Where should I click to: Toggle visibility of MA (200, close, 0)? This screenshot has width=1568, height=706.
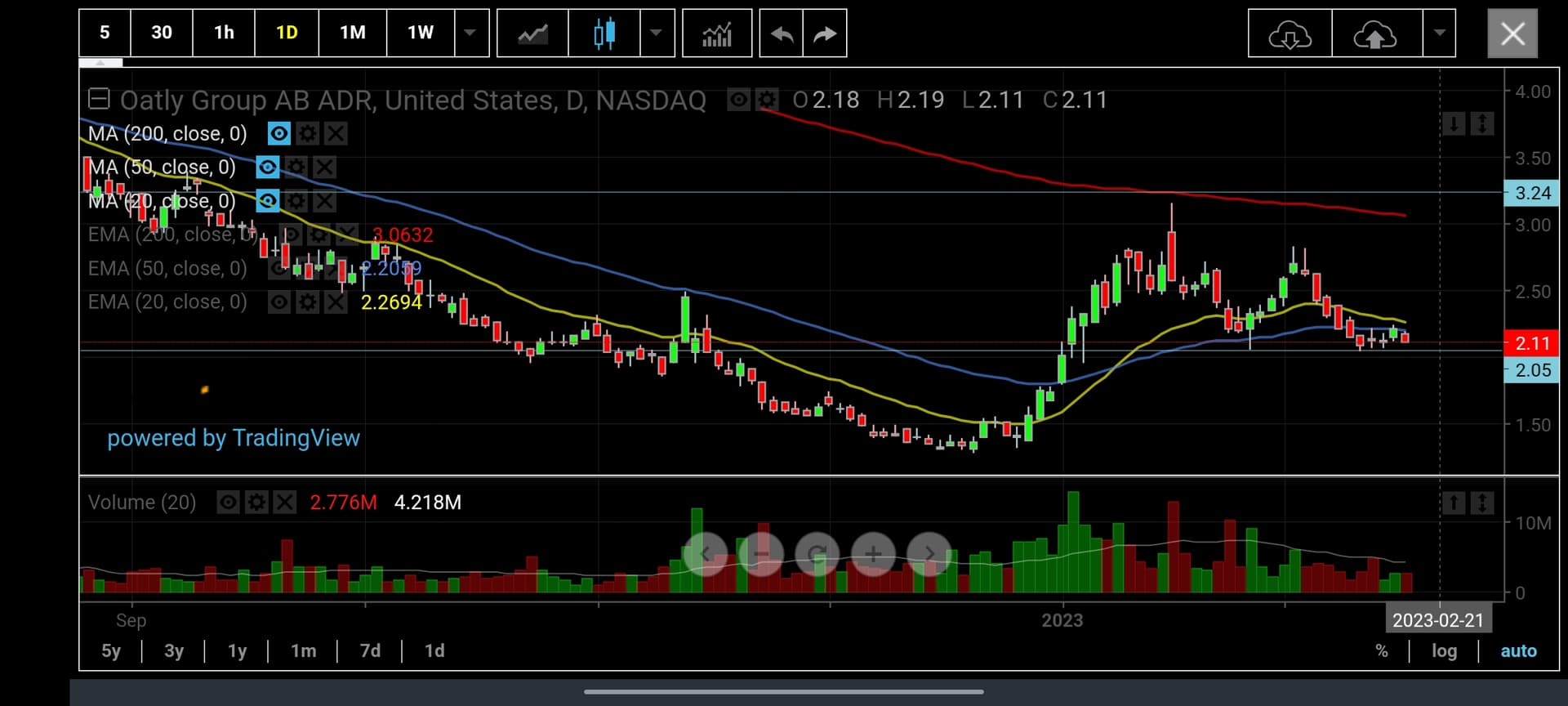[x=279, y=133]
